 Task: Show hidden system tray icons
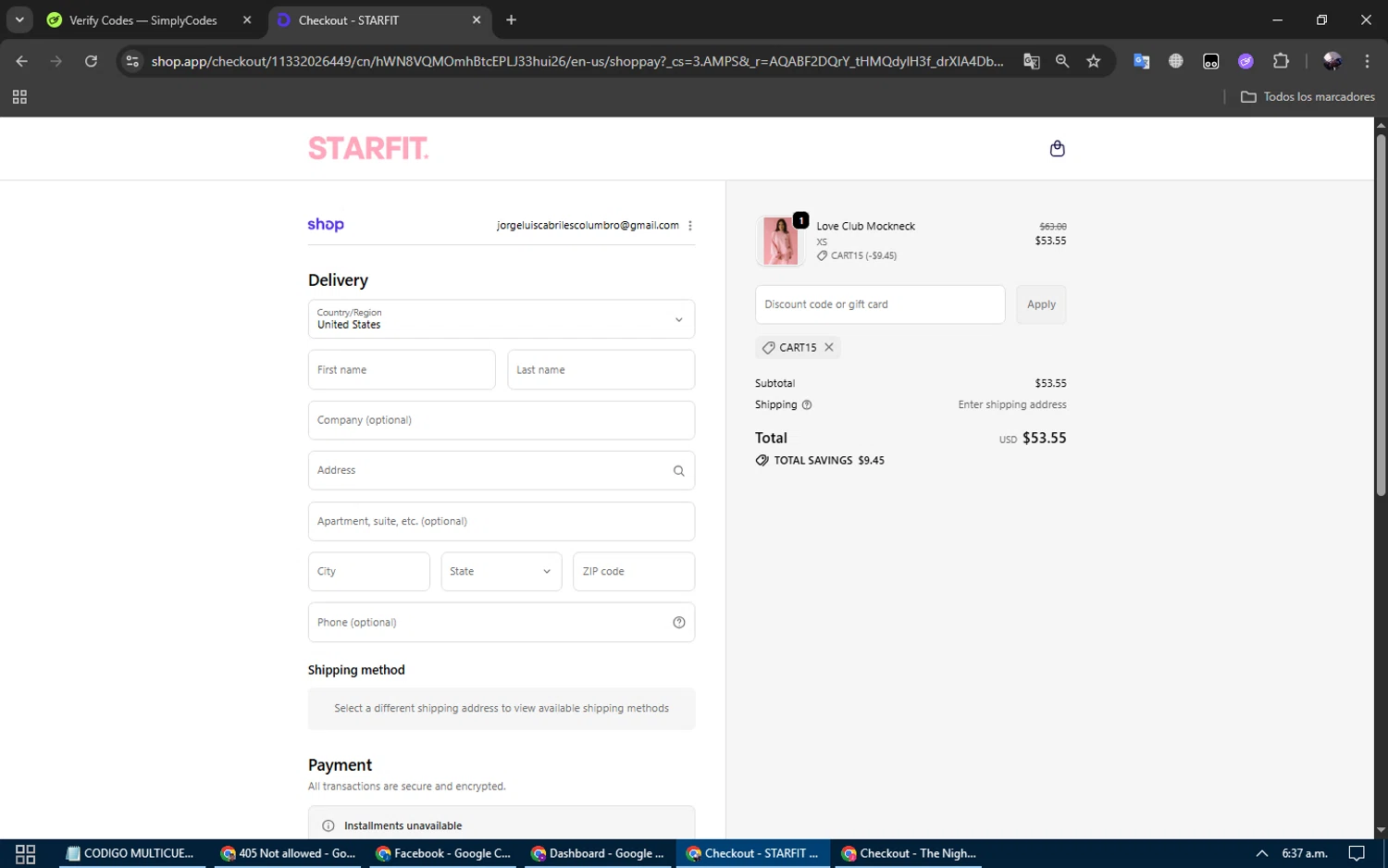pos(1261,853)
